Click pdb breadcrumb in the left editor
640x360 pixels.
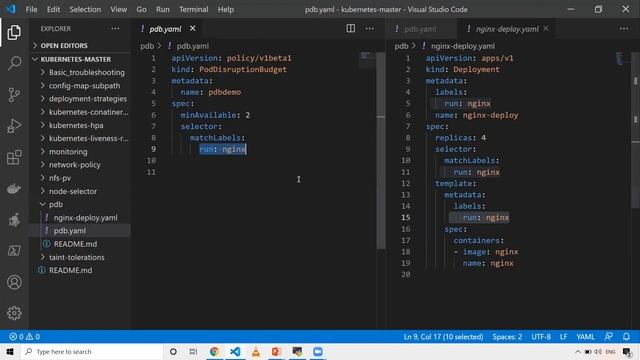[x=147, y=46]
